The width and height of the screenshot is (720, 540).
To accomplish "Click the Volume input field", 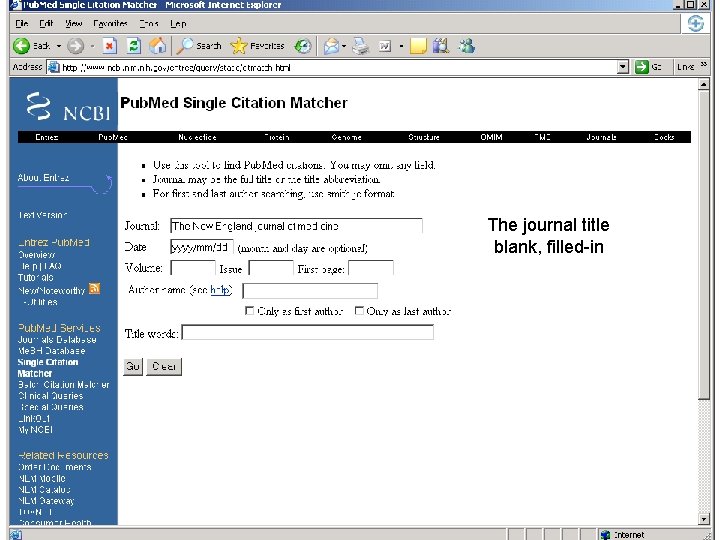I will click(193, 268).
